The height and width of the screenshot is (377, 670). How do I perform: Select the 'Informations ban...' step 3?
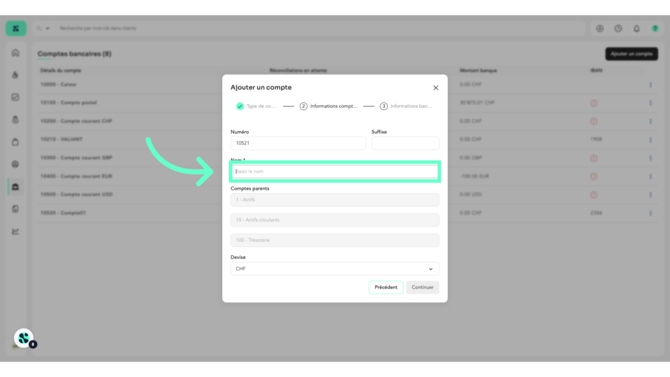[406, 106]
